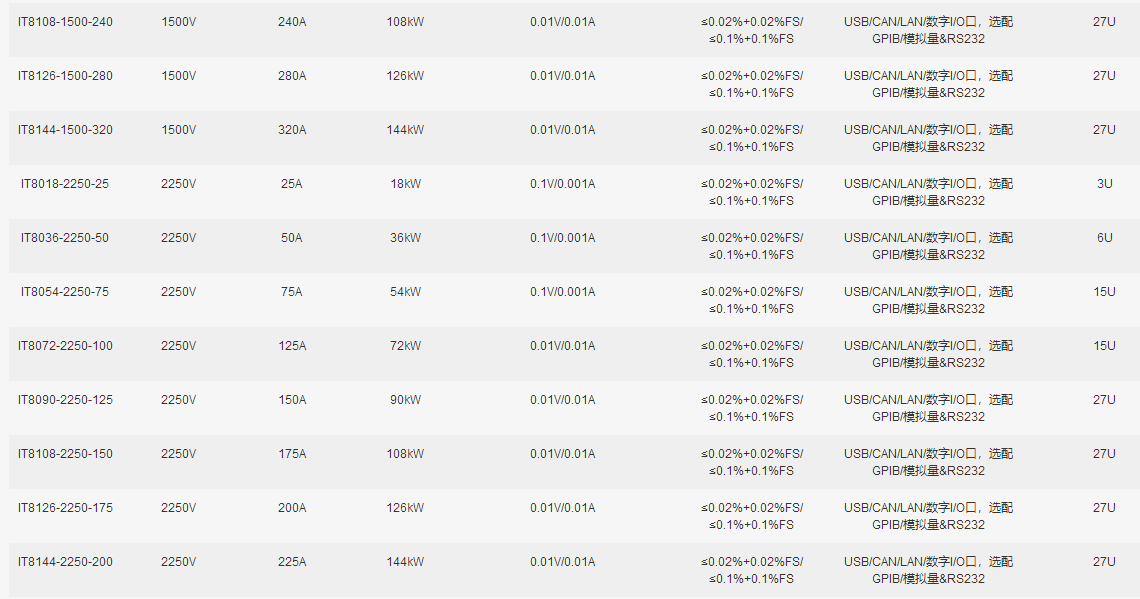Click the 3U height value
Image resolution: width=1140 pixels, height=599 pixels.
click(x=1104, y=184)
